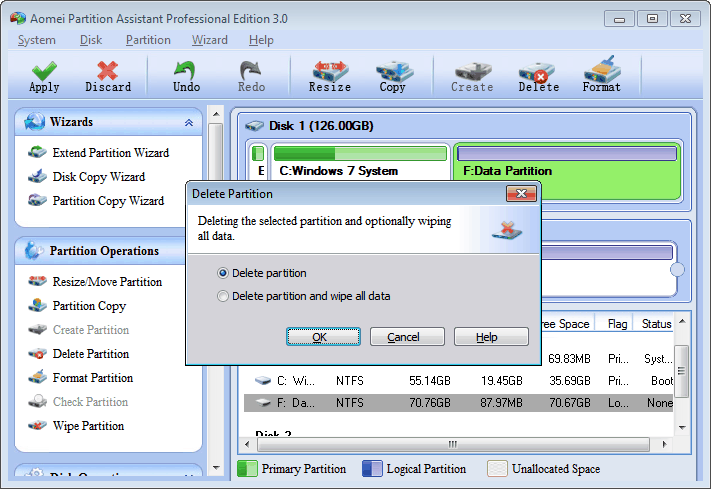The image size is (711, 489).
Task: Click the C: drive icon in the list
Action: click(x=263, y=381)
